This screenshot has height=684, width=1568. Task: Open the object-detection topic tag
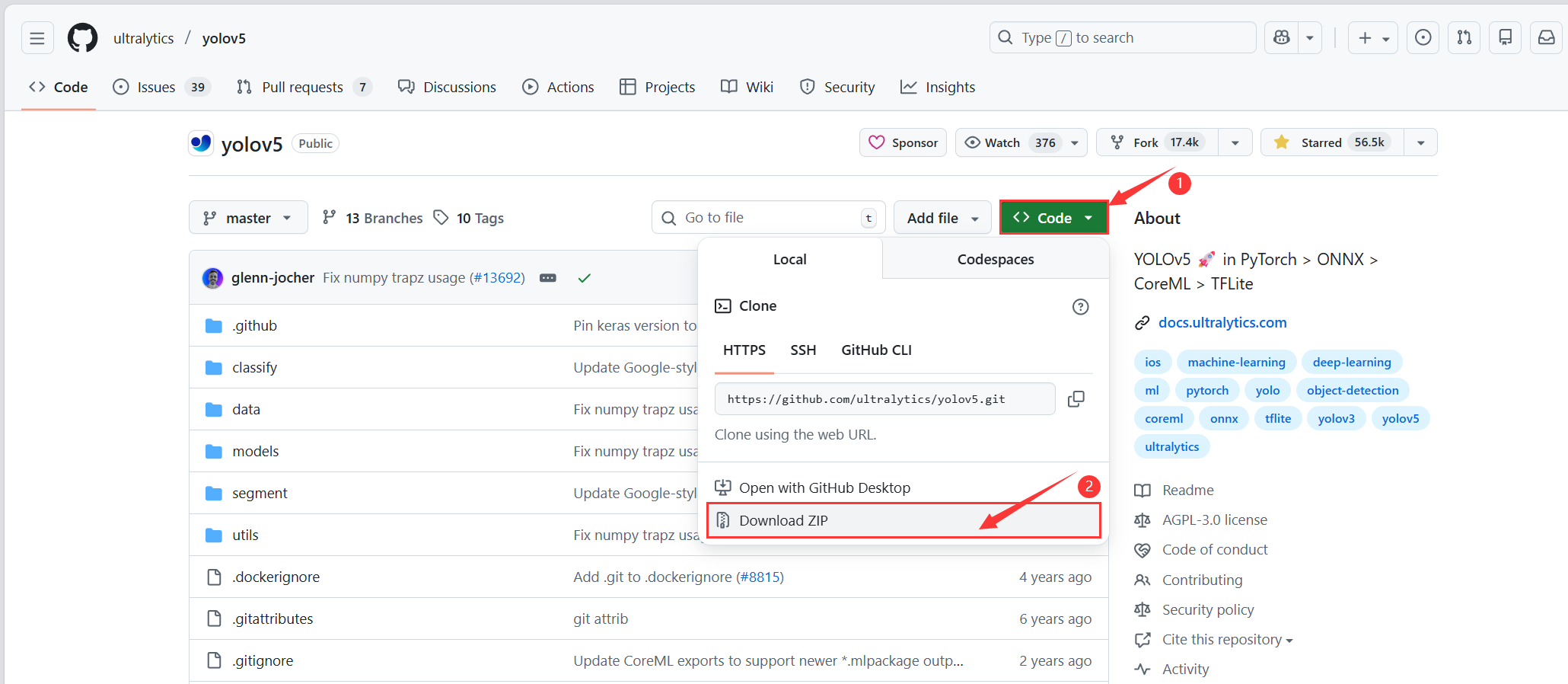tap(1353, 390)
